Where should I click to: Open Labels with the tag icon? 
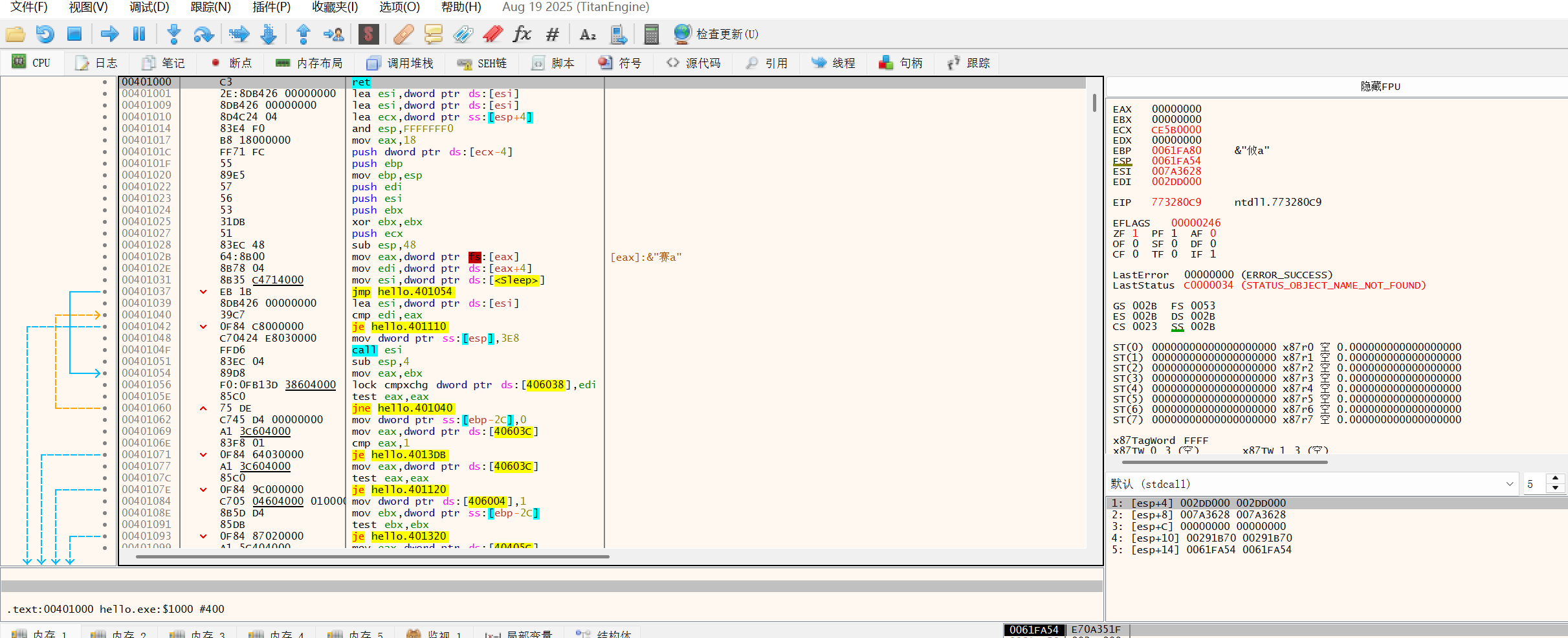coord(463,34)
